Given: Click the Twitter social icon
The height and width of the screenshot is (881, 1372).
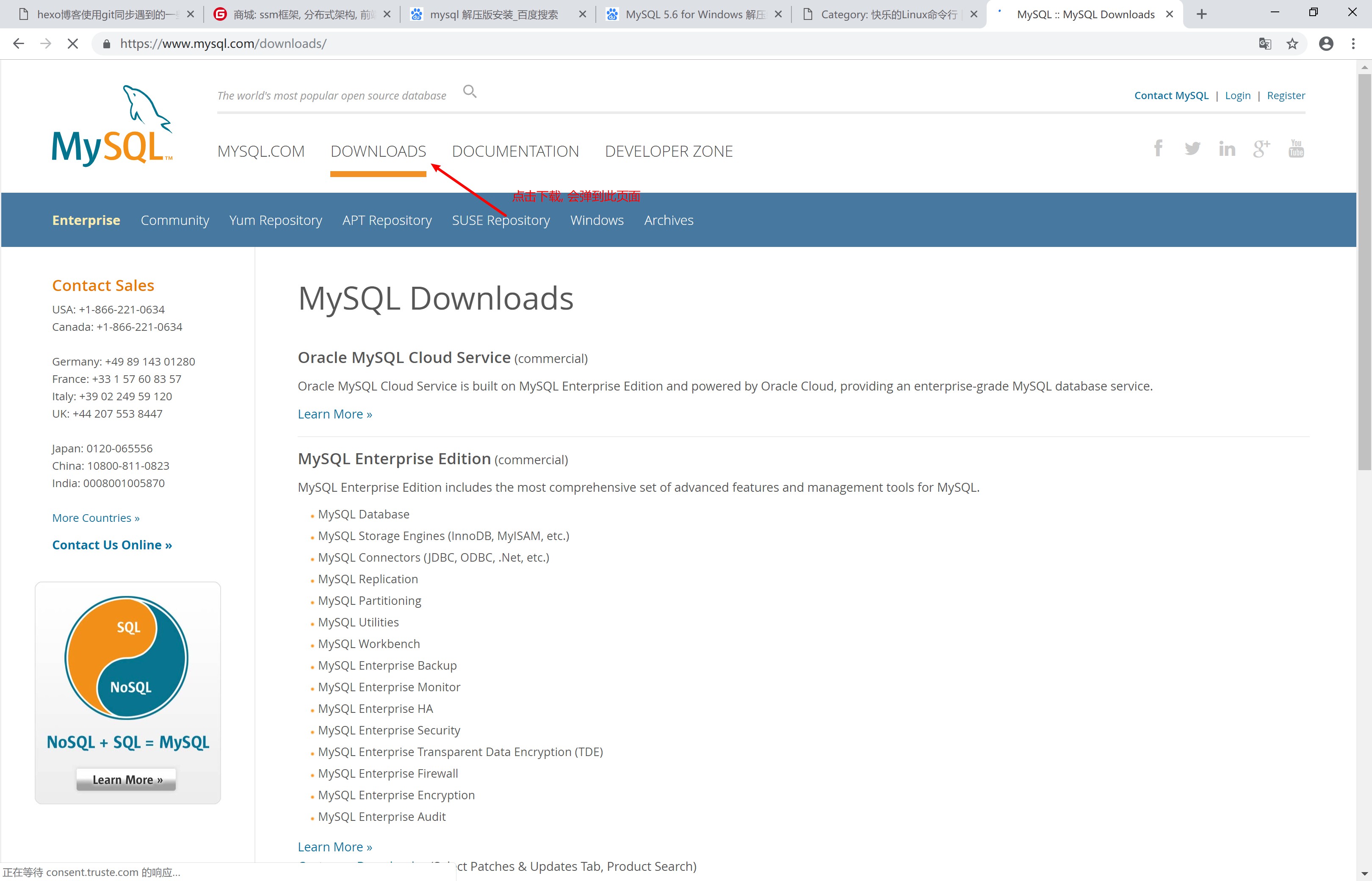Looking at the screenshot, I should [x=1193, y=149].
